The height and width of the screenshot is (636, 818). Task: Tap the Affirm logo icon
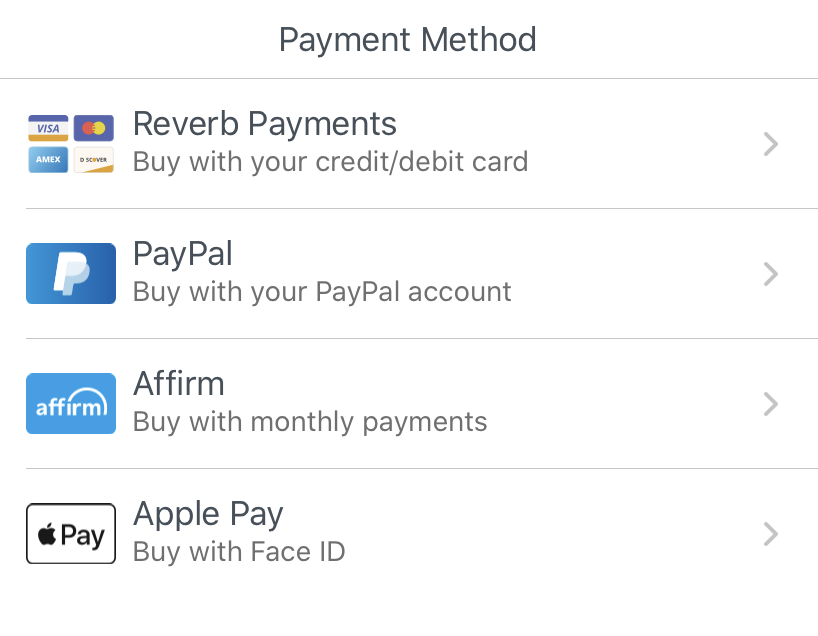tap(71, 404)
